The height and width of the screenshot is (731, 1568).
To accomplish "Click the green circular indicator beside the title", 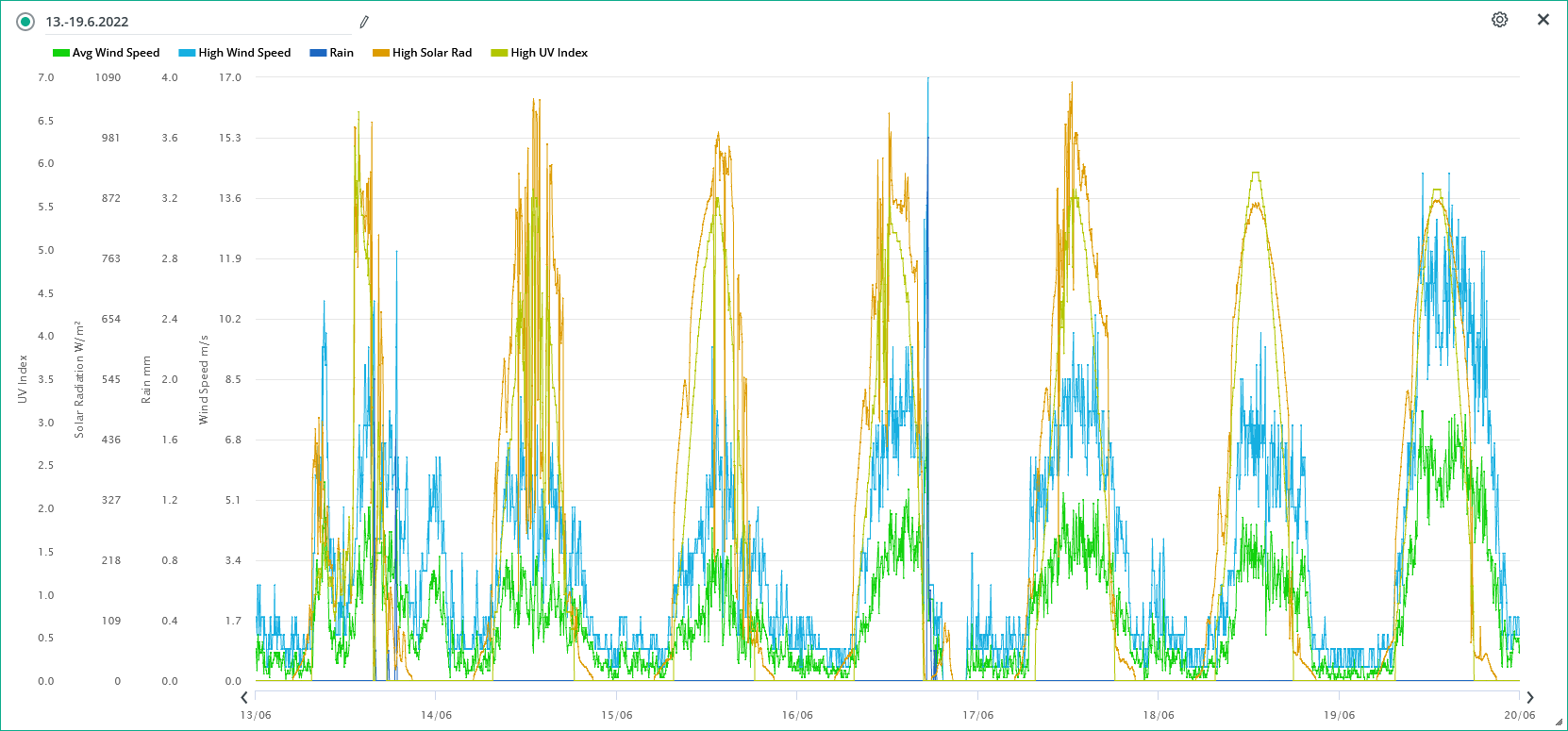I will pyautogui.click(x=25, y=22).
